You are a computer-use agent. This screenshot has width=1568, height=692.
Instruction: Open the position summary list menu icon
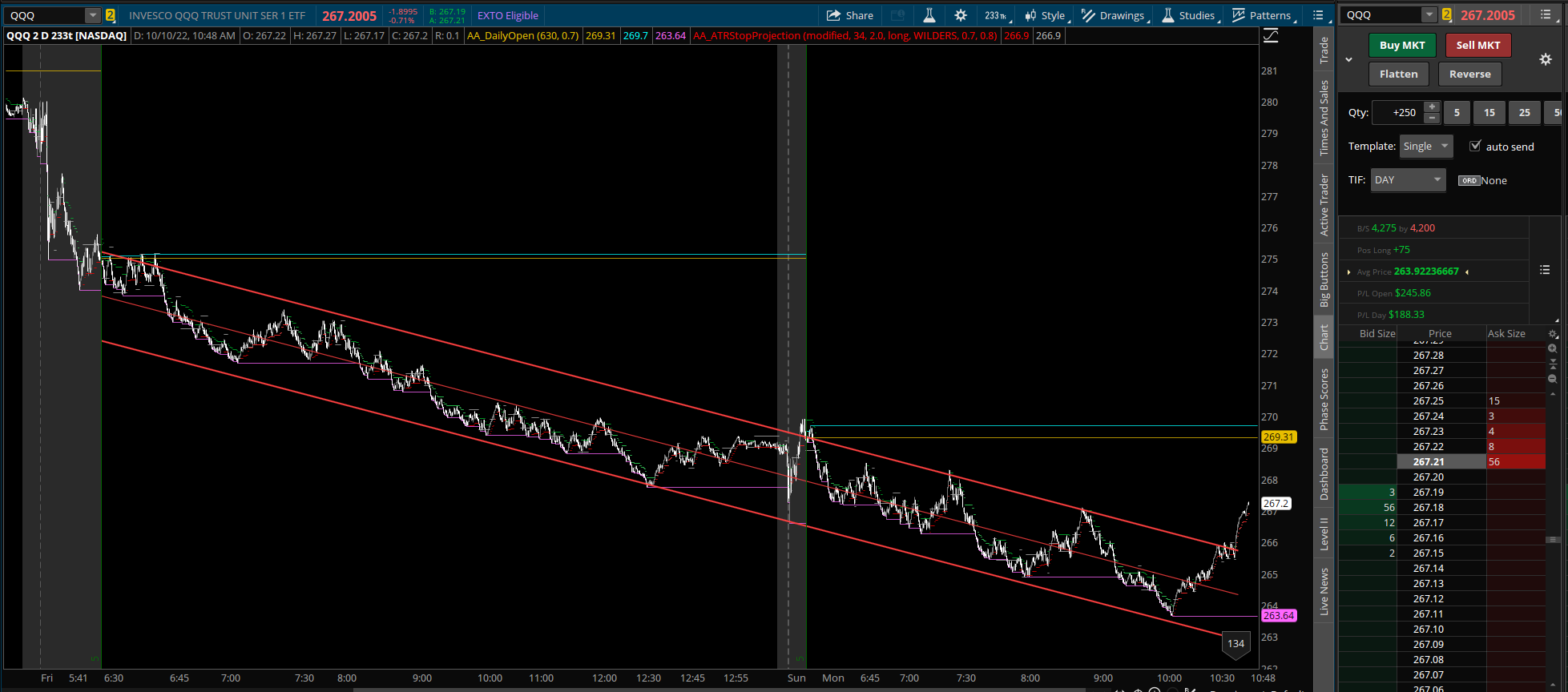[x=1545, y=270]
